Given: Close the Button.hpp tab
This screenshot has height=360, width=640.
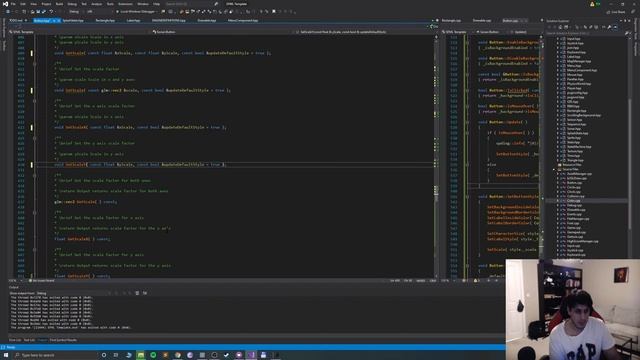Looking at the screenshot, I should pyautogui.click(x=58, y=20).
